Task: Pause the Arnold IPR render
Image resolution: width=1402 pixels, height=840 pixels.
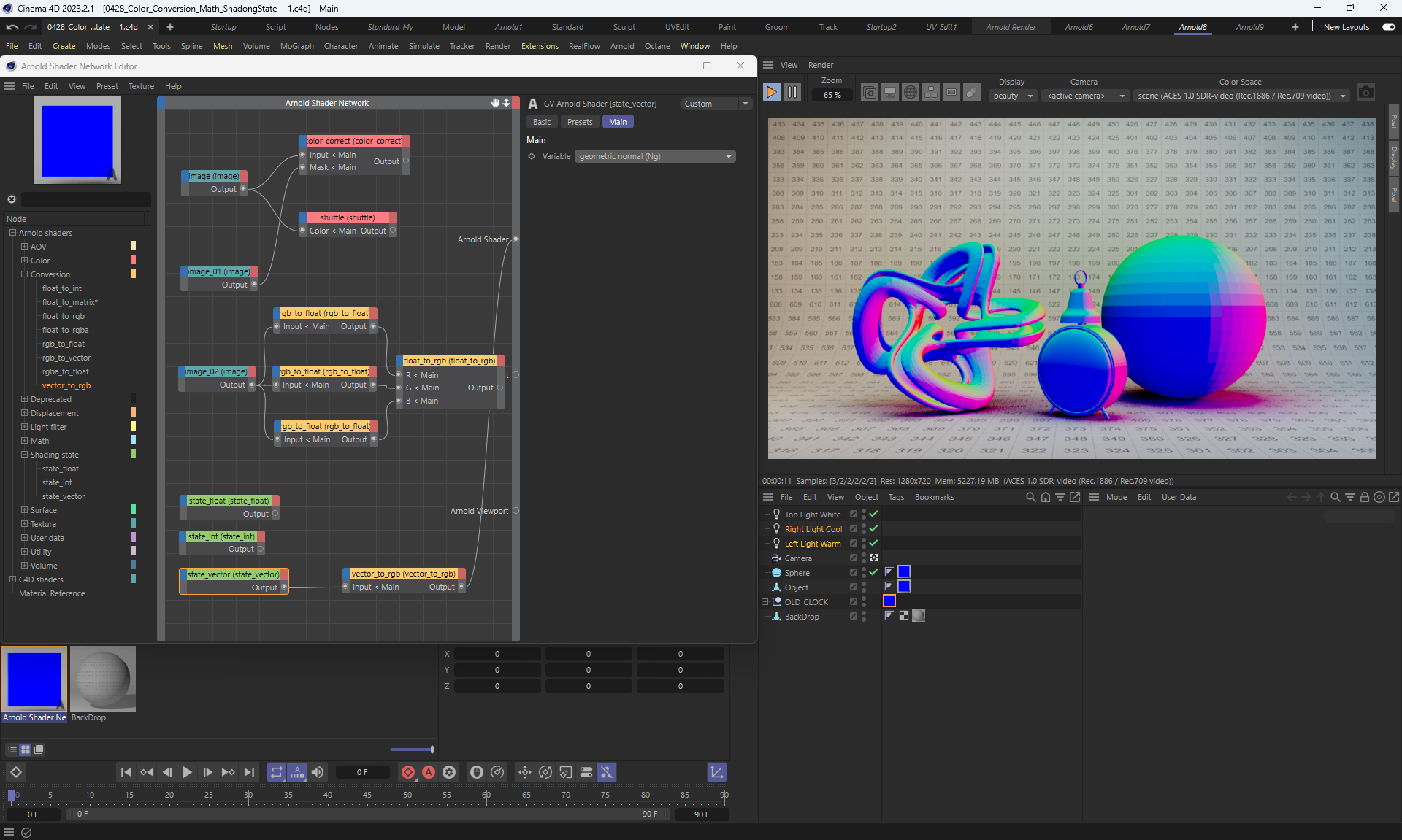Action: (792, 92)
